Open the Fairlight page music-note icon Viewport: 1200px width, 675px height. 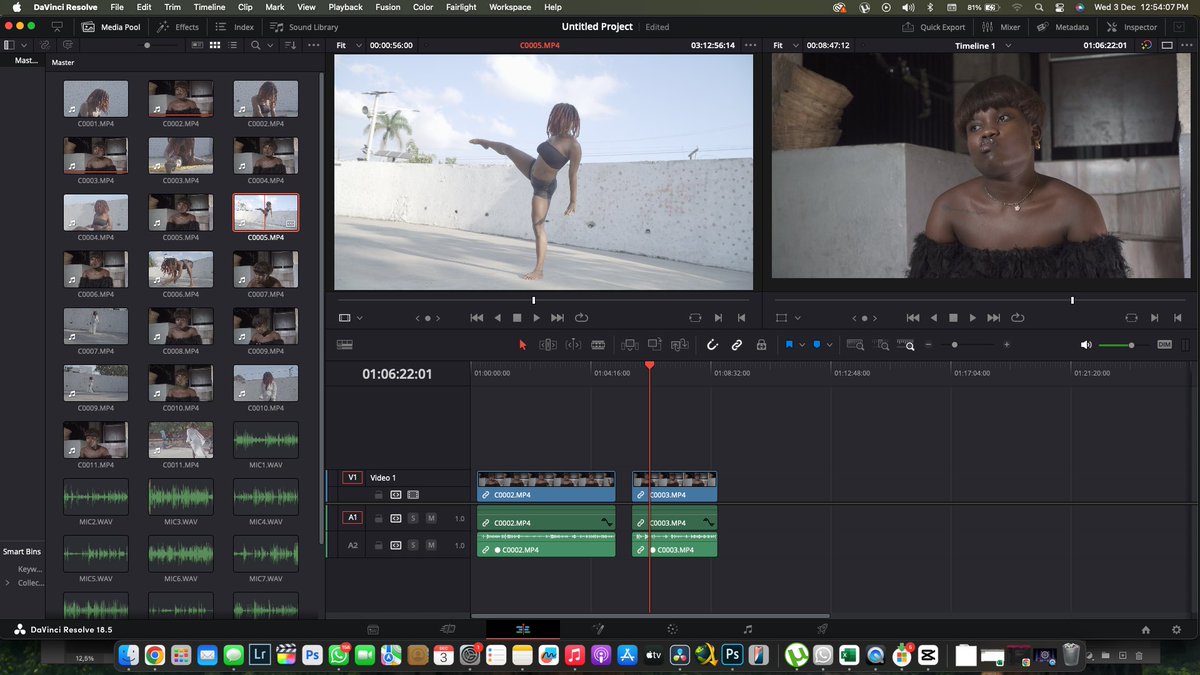tap(747, 629)
